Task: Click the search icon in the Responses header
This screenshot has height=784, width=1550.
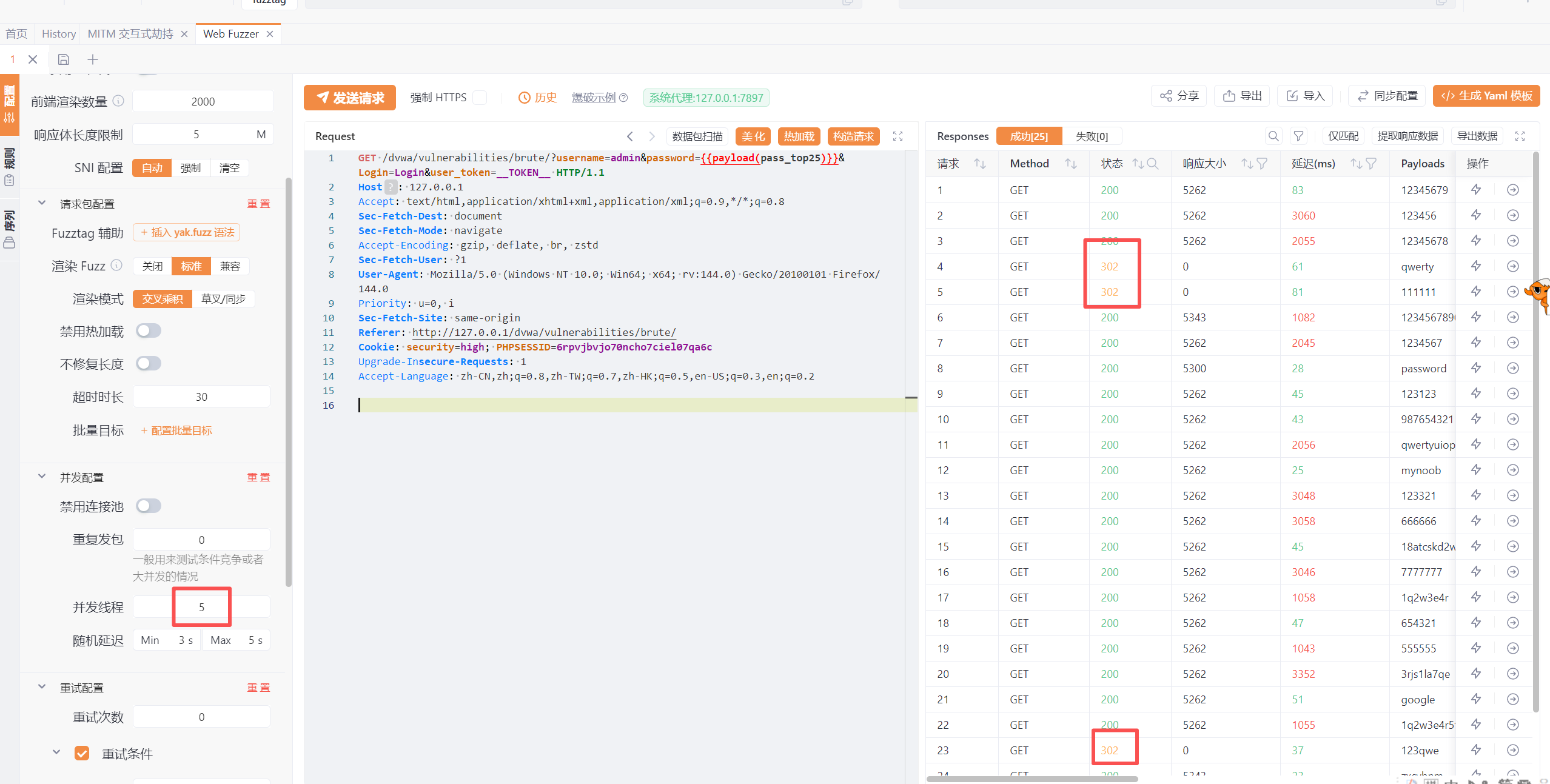Action: pyautogui.click(x=1273, y=136)
